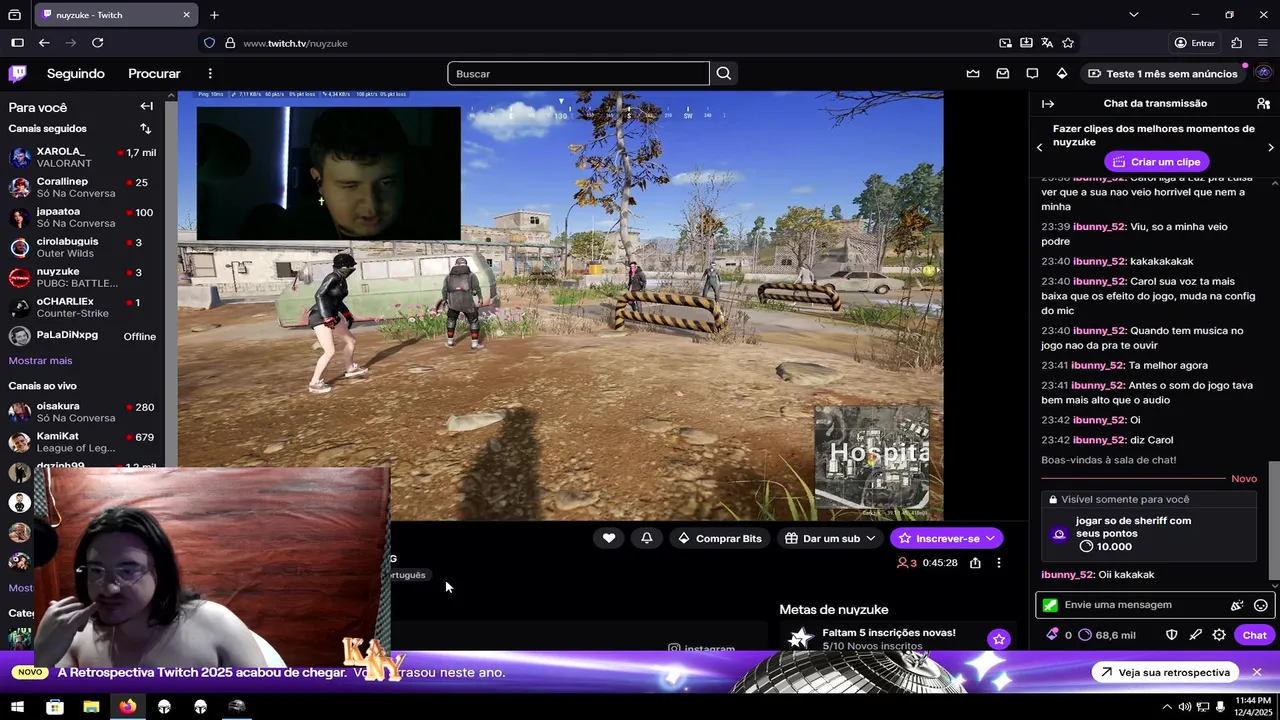Click the search magnifier button

tap(724, 73)
